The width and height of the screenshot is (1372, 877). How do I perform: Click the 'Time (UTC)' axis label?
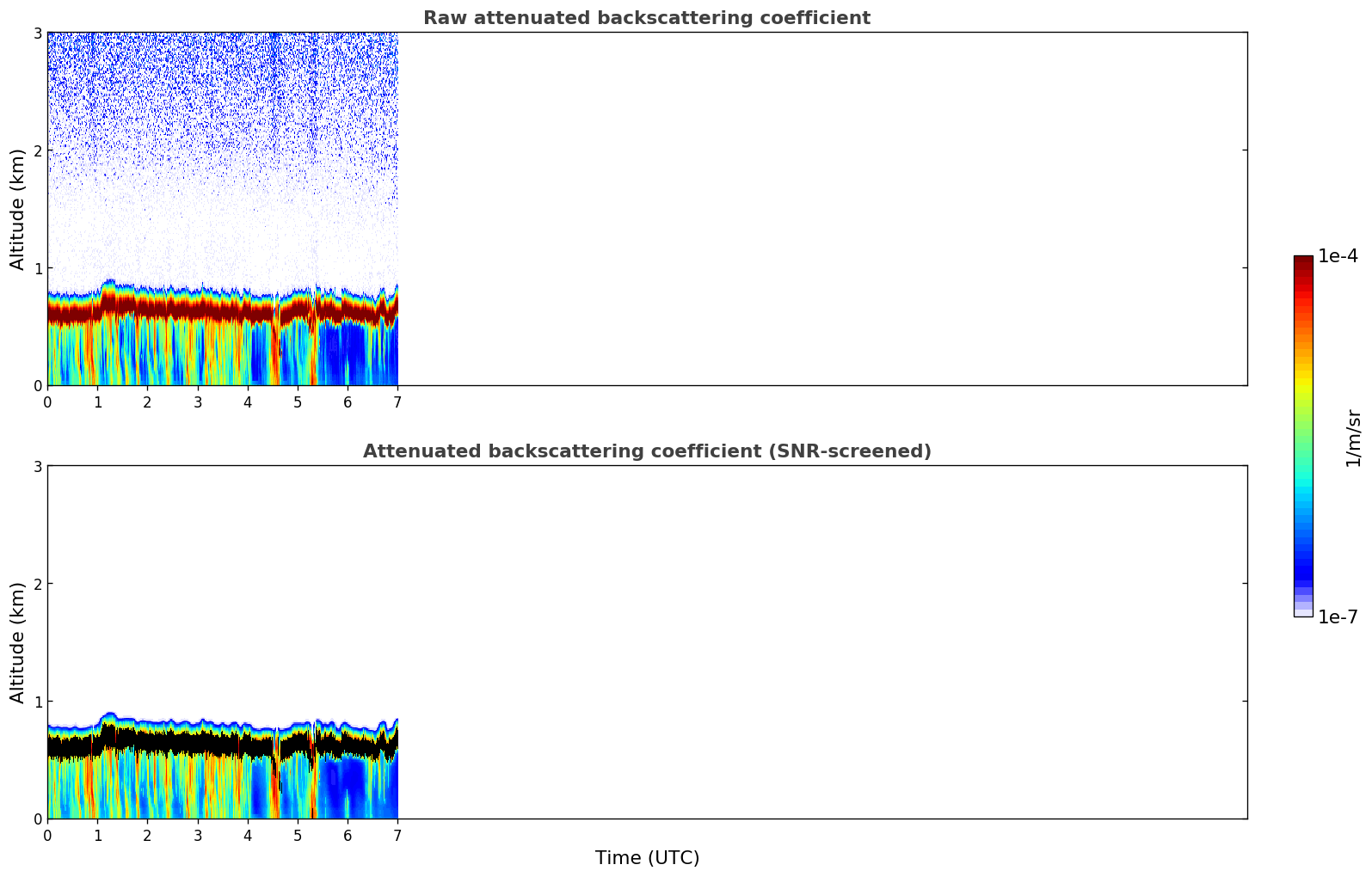tap(647, 858)
